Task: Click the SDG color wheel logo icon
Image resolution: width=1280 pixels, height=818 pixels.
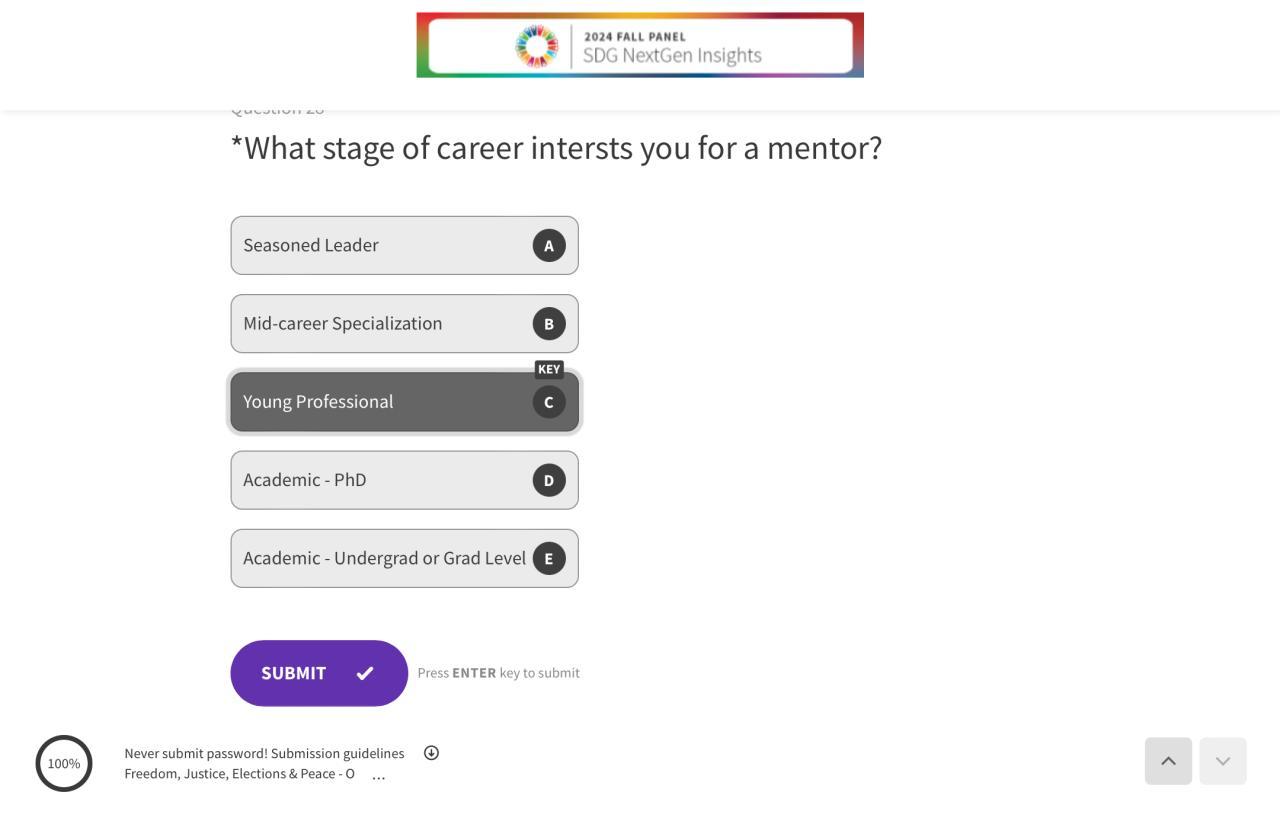Action: [x=537, y=46]
